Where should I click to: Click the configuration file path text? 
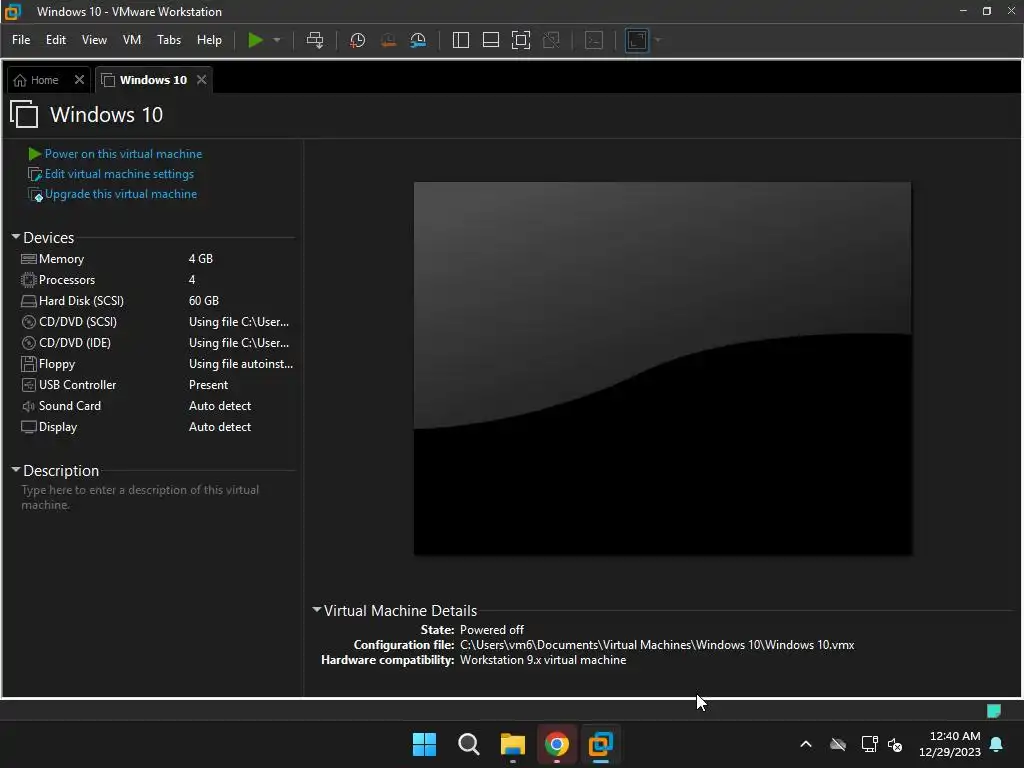coord(657,645)
